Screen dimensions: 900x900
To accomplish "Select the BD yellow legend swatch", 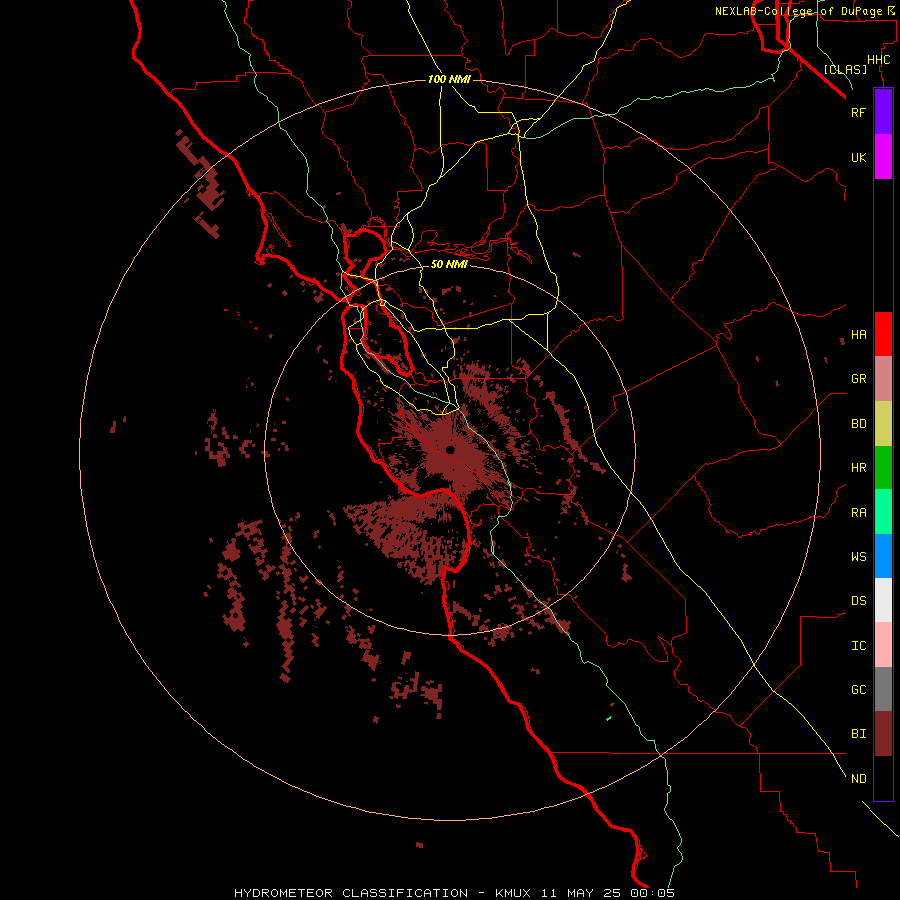I will (x=883, y=424).
